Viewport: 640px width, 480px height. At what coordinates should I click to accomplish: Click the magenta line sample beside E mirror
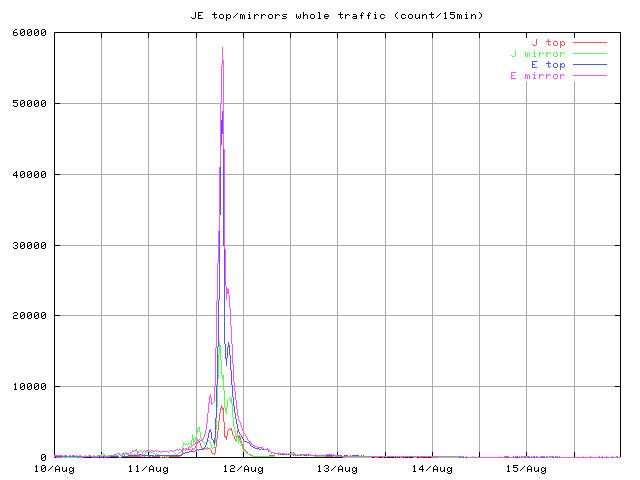tap(590, 76)
